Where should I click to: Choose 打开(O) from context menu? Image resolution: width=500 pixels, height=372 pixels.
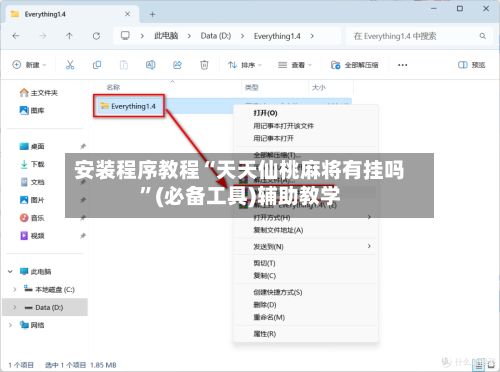[x=265, y=113]
